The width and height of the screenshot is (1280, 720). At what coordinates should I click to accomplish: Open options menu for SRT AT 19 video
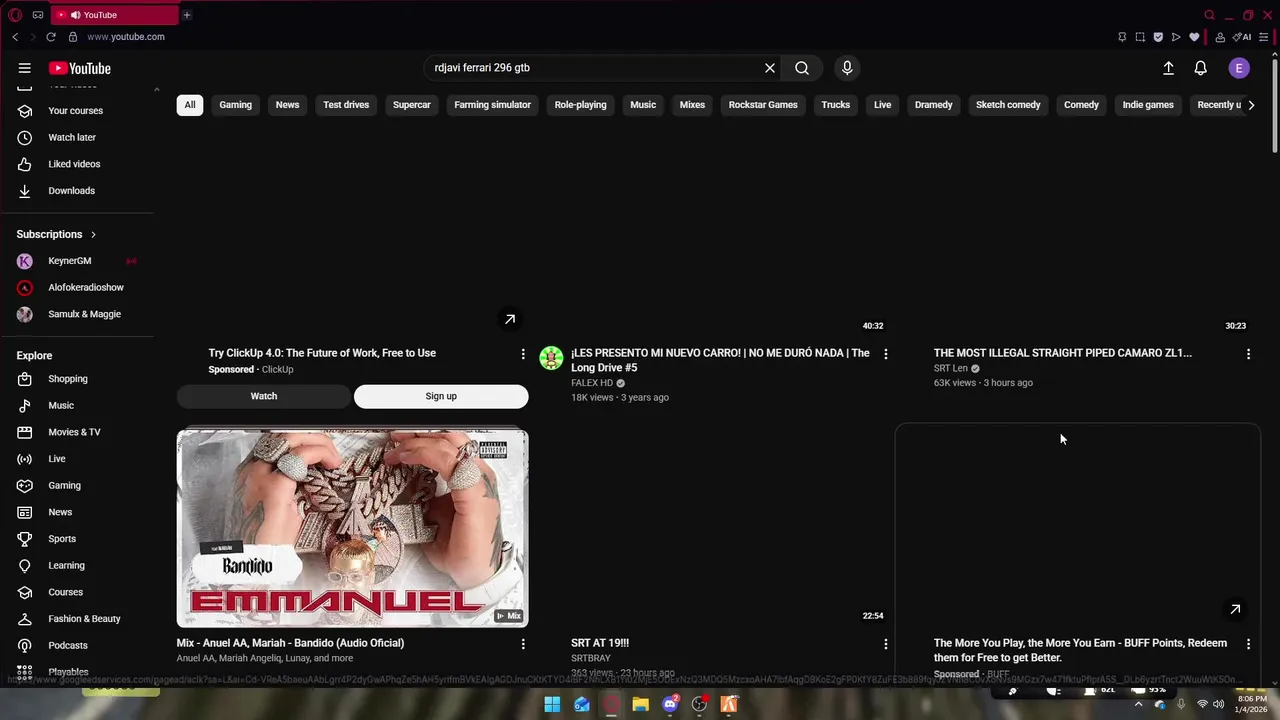click(x=885, y=644)
